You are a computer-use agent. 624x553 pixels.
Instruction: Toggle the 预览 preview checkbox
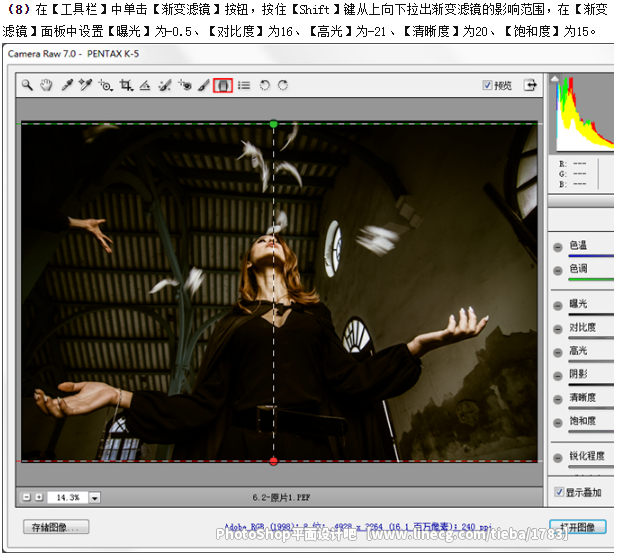click(487, 85)
